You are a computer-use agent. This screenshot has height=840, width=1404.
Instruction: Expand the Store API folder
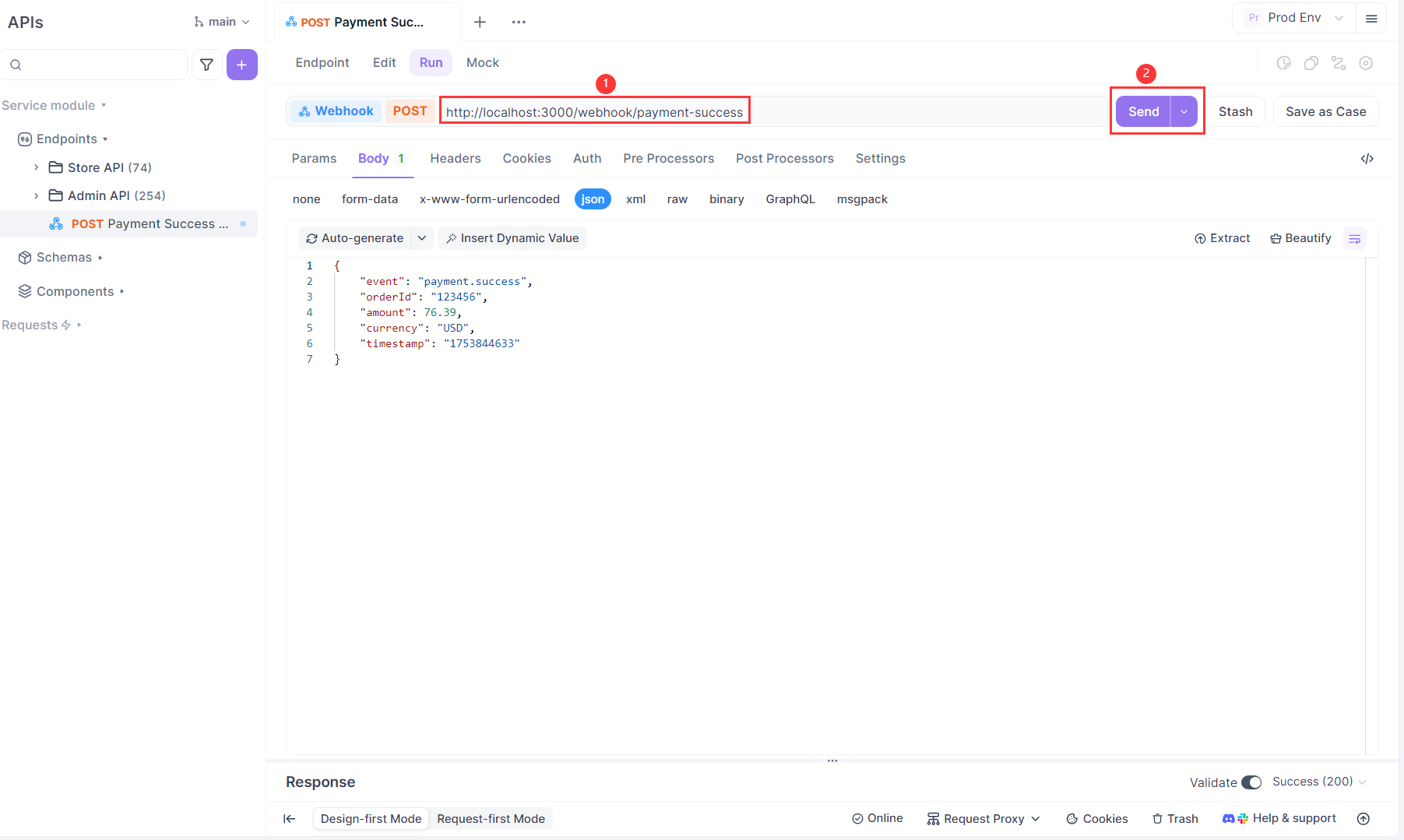pyautogui.click(x=36, y=167)
